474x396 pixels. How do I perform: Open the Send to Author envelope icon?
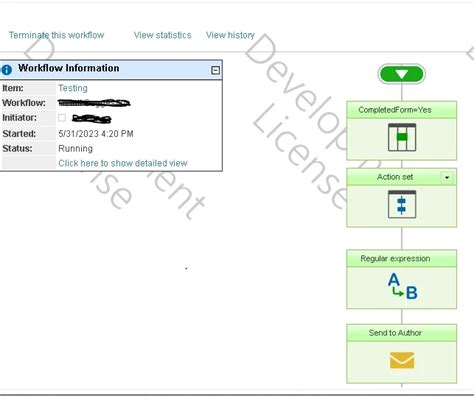tap(402, 360)
